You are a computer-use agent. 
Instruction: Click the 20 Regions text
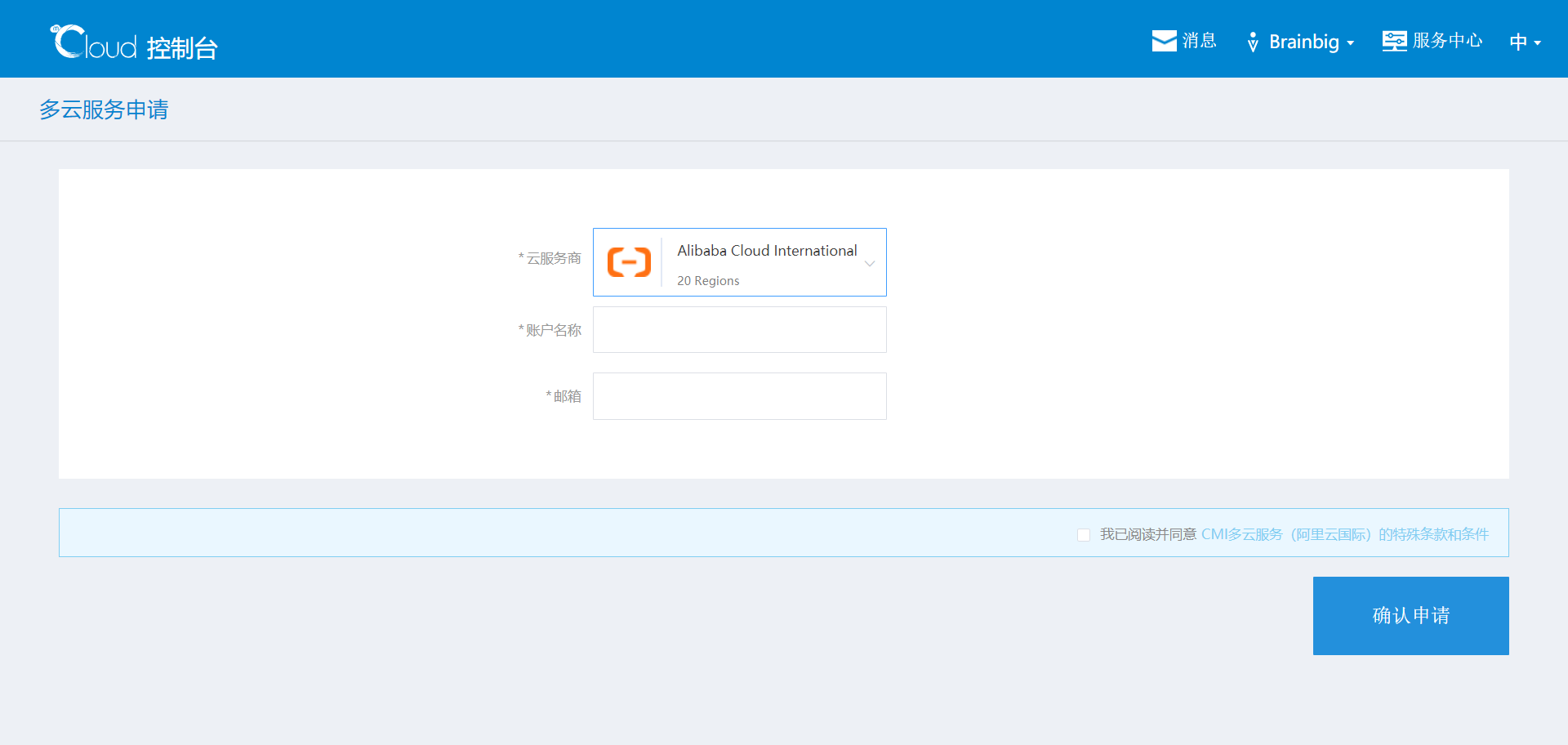pyautogui.click(x=708, y=281)
